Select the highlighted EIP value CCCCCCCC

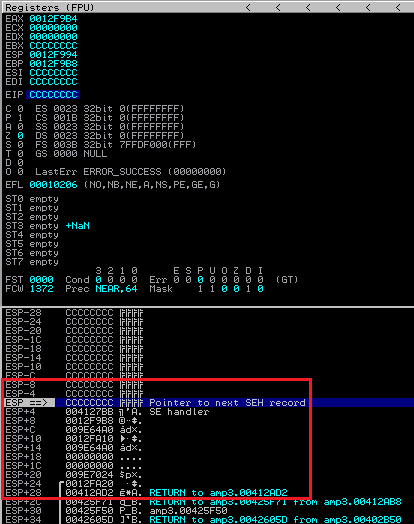[x=53, y=95]
